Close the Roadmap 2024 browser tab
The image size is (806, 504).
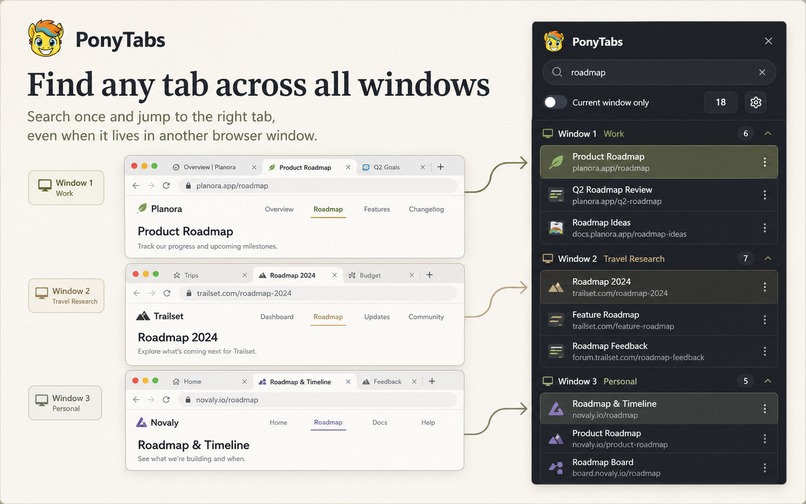point(334,275)
